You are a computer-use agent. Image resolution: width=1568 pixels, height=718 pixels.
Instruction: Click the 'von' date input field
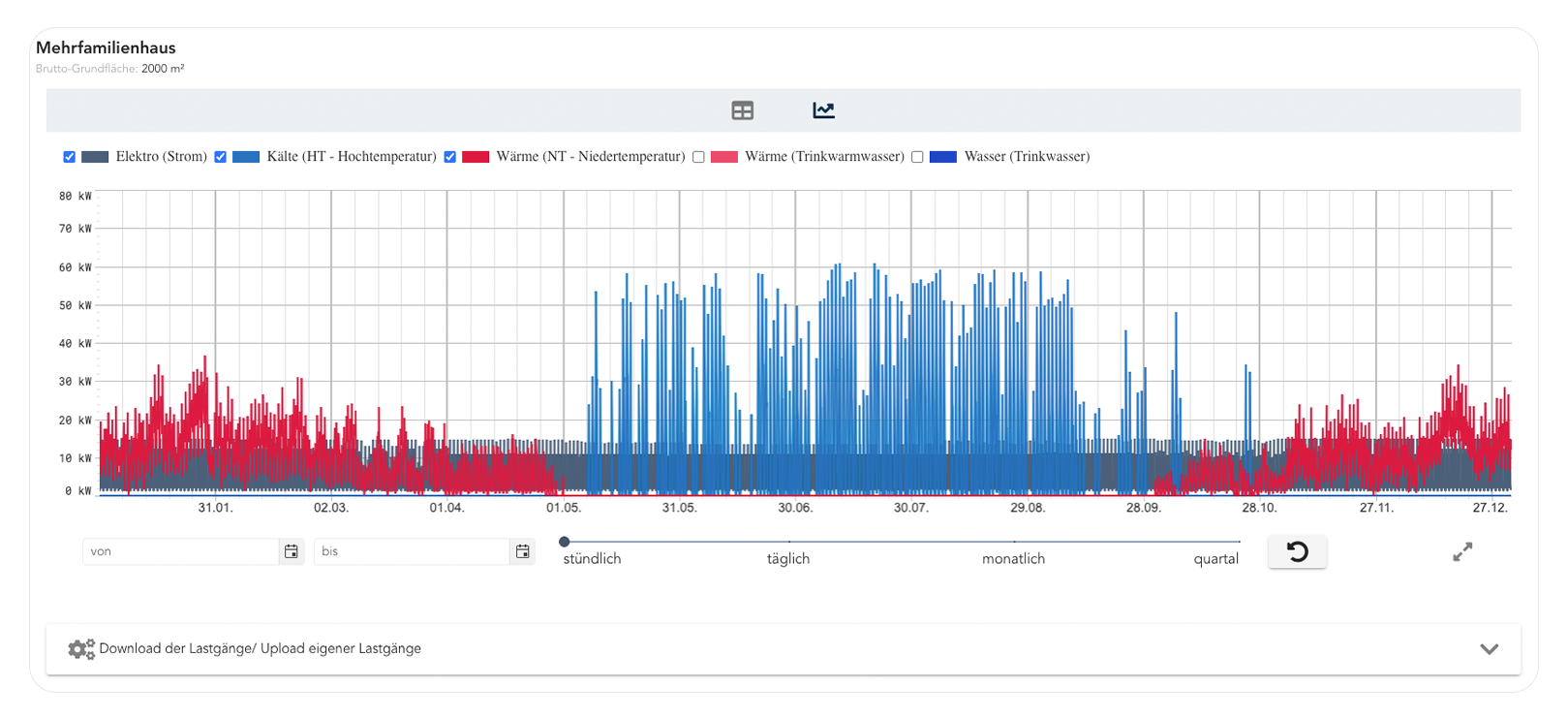pyautogui.click(x=181, y=551)
